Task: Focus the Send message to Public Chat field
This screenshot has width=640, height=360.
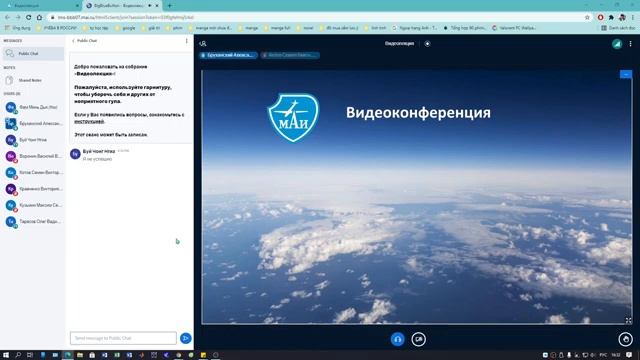Action: (123, 338)
